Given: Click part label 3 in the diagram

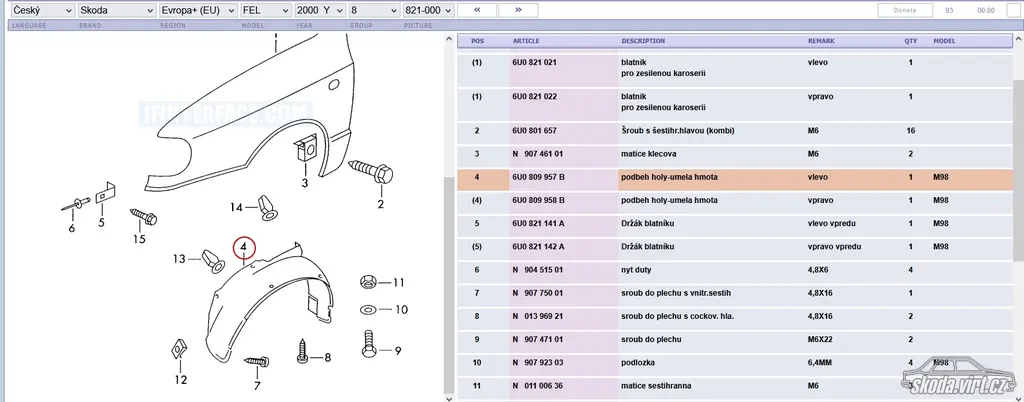Looking at the screenshot, I should click(304, 183).
